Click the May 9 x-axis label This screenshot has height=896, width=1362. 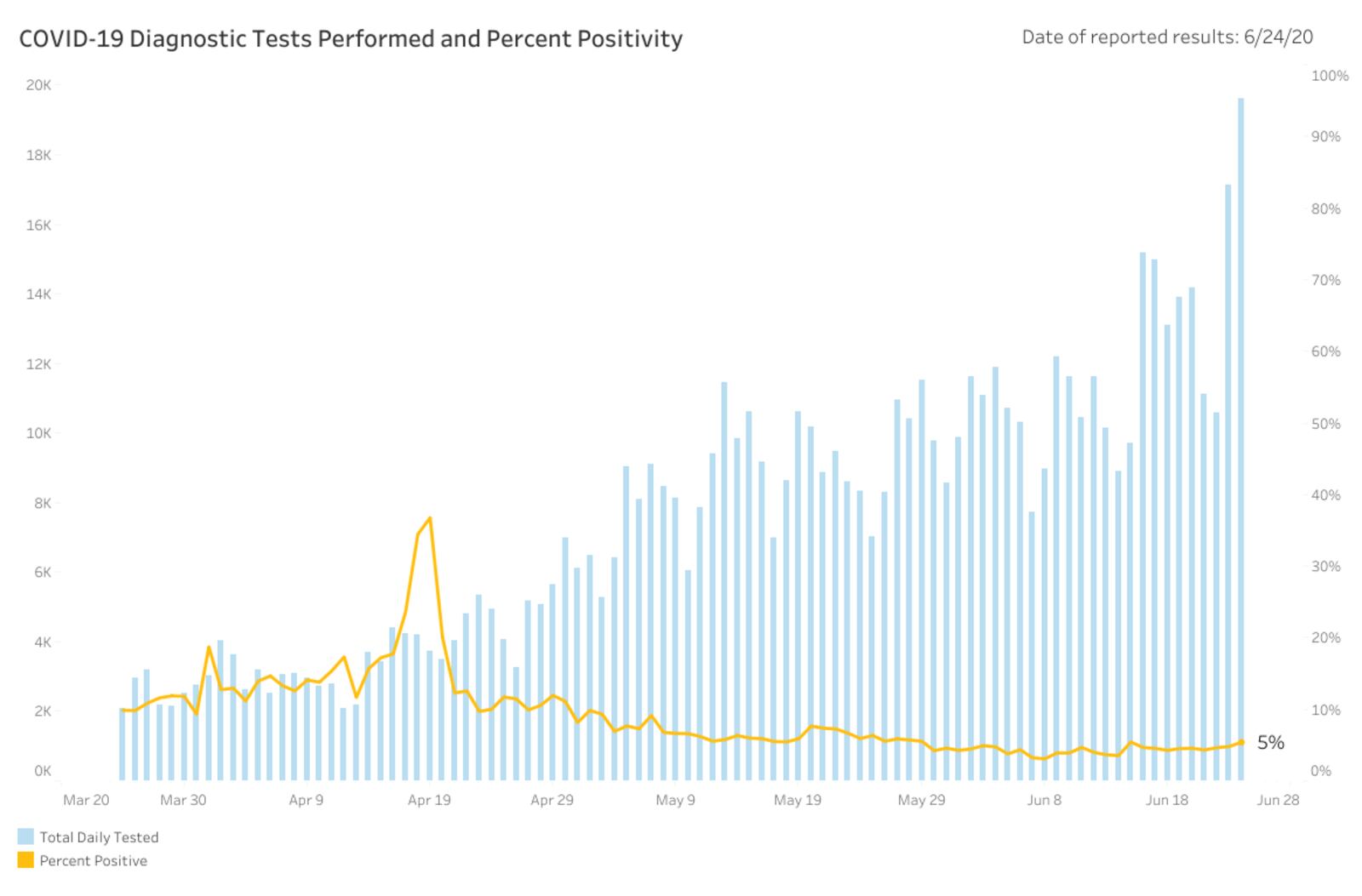tap(675, 800)
